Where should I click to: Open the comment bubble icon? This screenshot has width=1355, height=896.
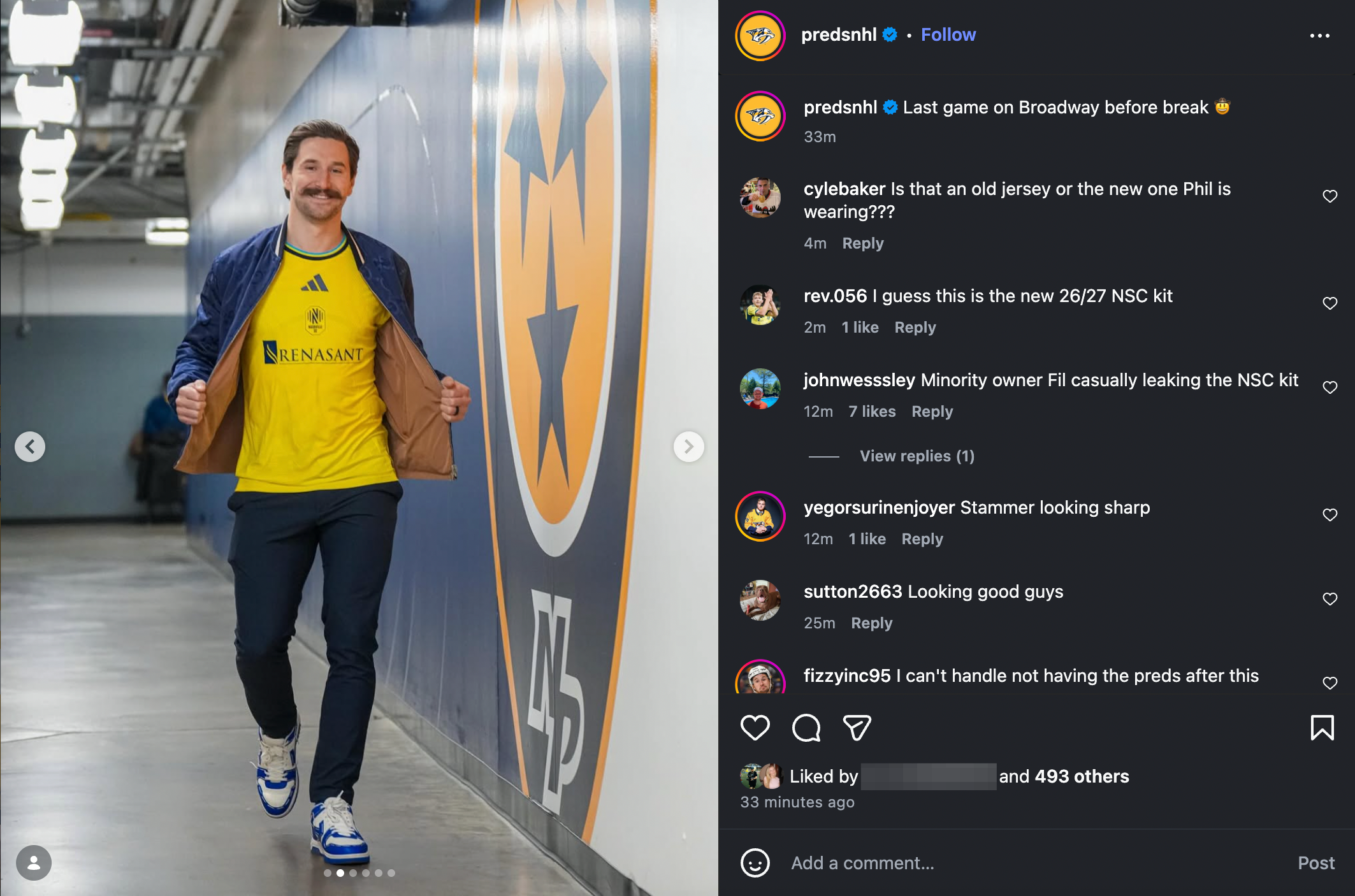pyautogui.click(x=806, y=728)
